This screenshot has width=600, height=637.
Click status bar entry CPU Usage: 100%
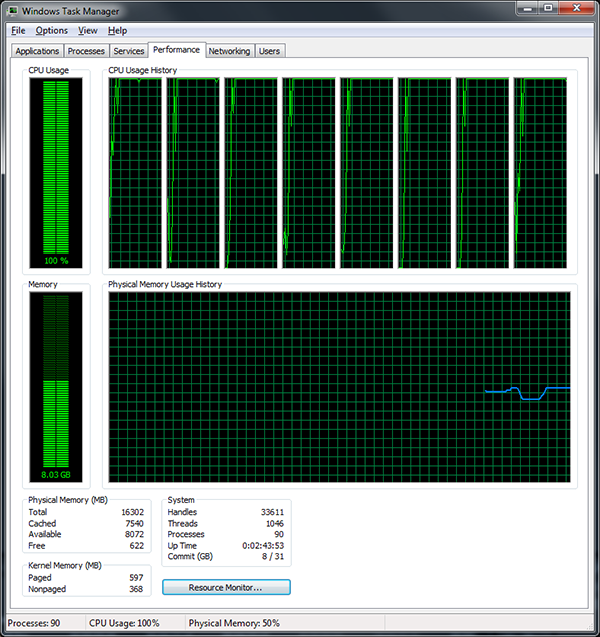pos(124,623)
